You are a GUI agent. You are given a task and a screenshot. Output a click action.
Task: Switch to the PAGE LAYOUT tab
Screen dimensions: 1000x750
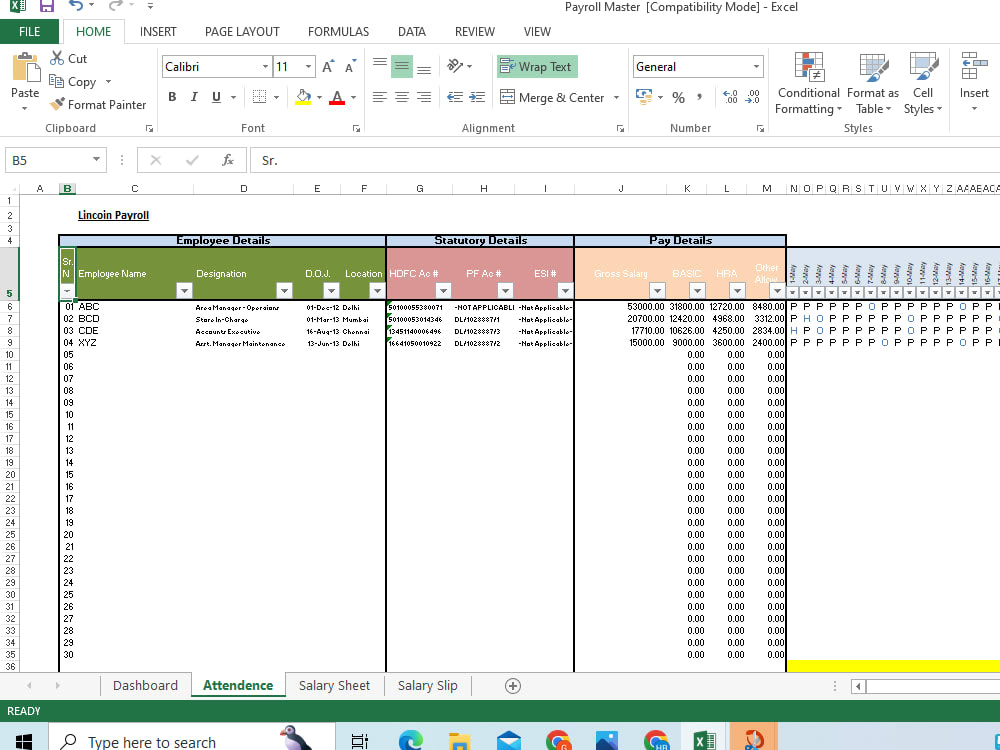click(x=242, y=32)
